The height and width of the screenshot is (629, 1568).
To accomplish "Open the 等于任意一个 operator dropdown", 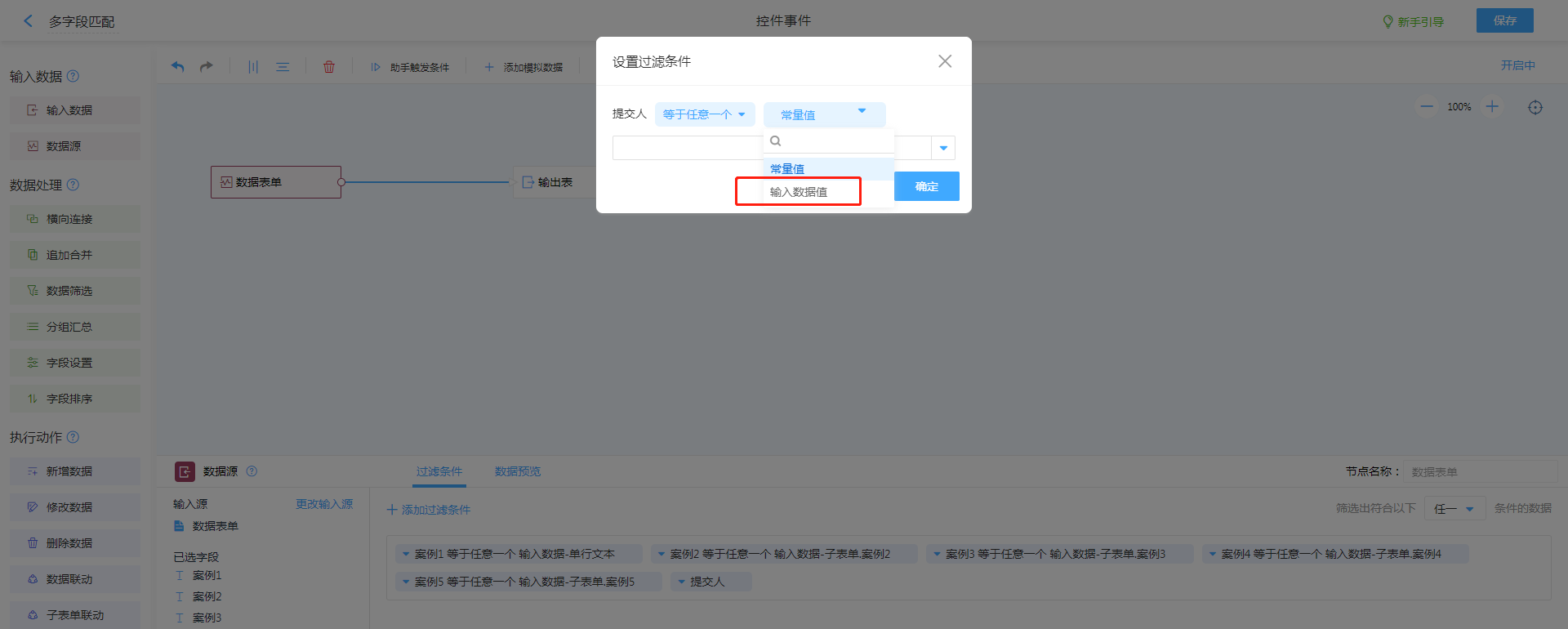I will (704, 114).
